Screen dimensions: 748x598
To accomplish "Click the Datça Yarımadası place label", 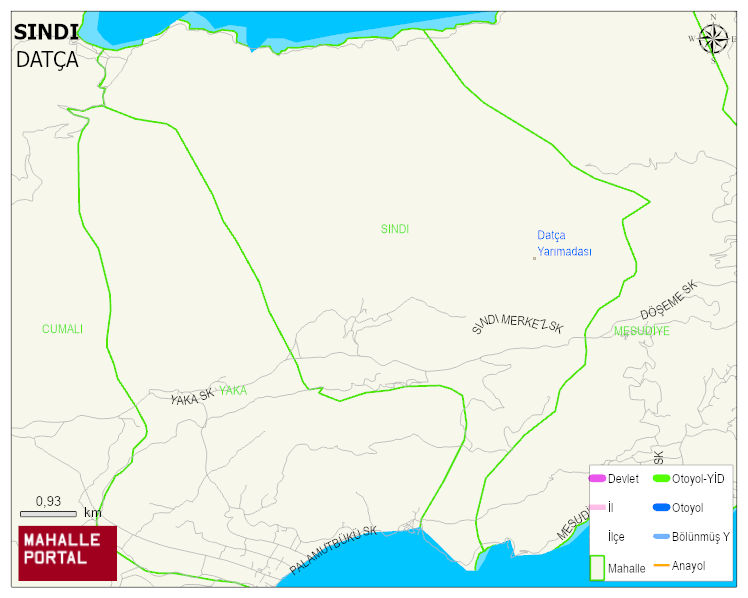I will pos(564,243).
